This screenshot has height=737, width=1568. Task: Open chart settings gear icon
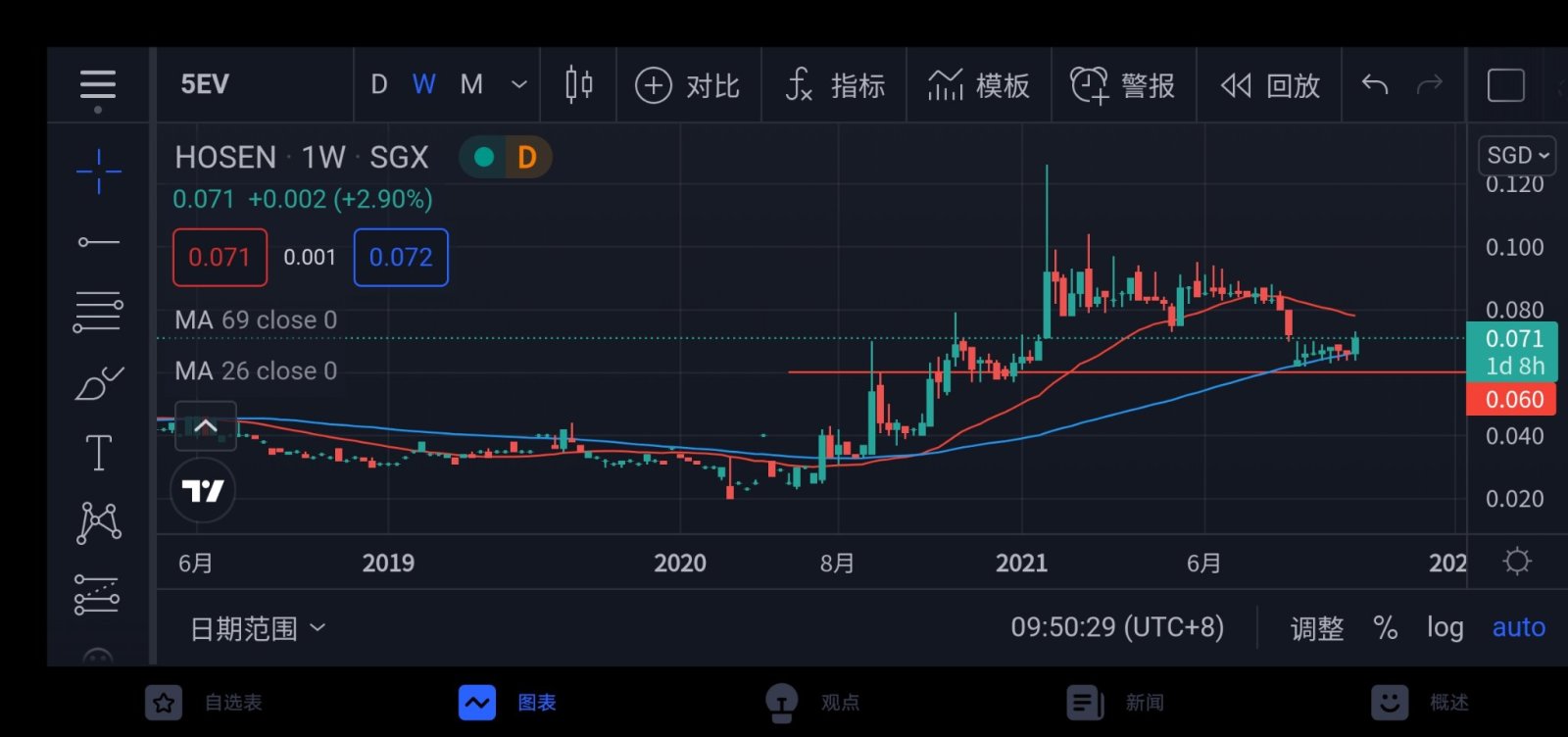click(1517, 562)
